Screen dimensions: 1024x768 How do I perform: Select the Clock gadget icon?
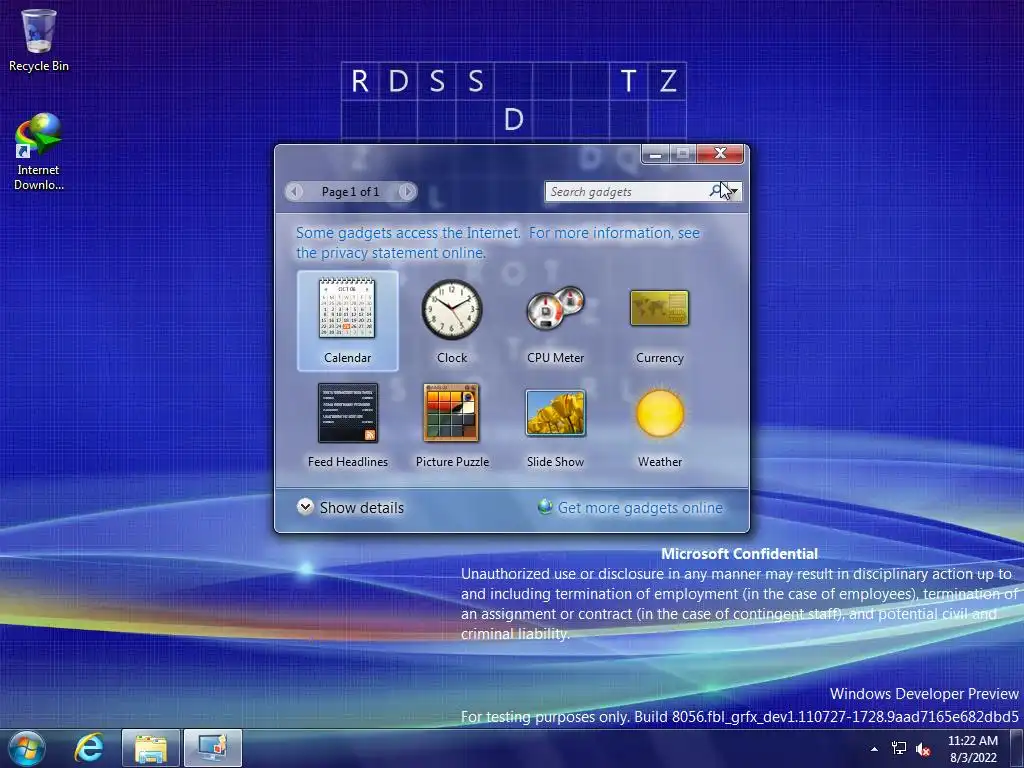[451, 310]
